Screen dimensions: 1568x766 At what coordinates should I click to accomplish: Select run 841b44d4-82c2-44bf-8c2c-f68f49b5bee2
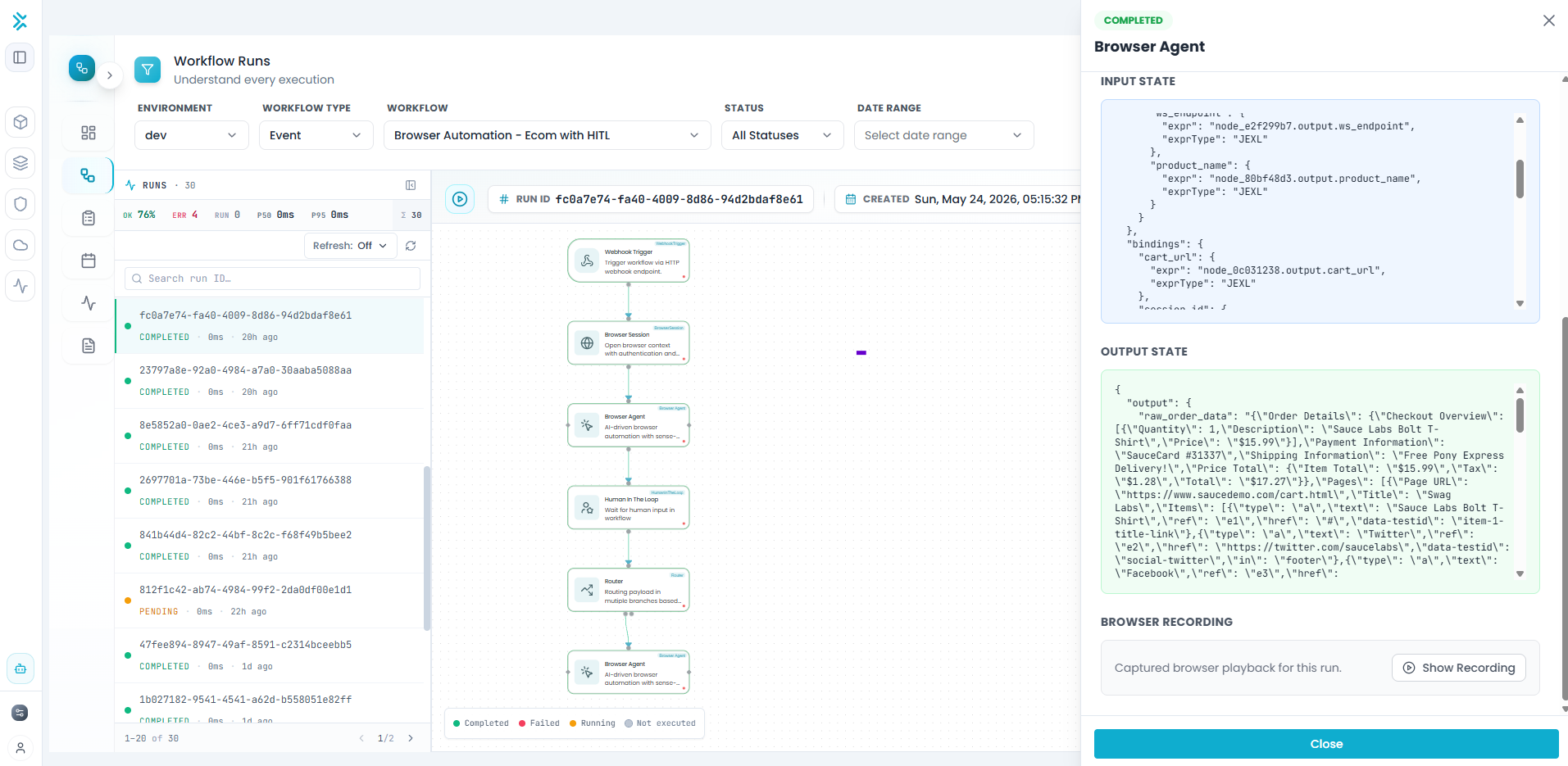point(270,546)
